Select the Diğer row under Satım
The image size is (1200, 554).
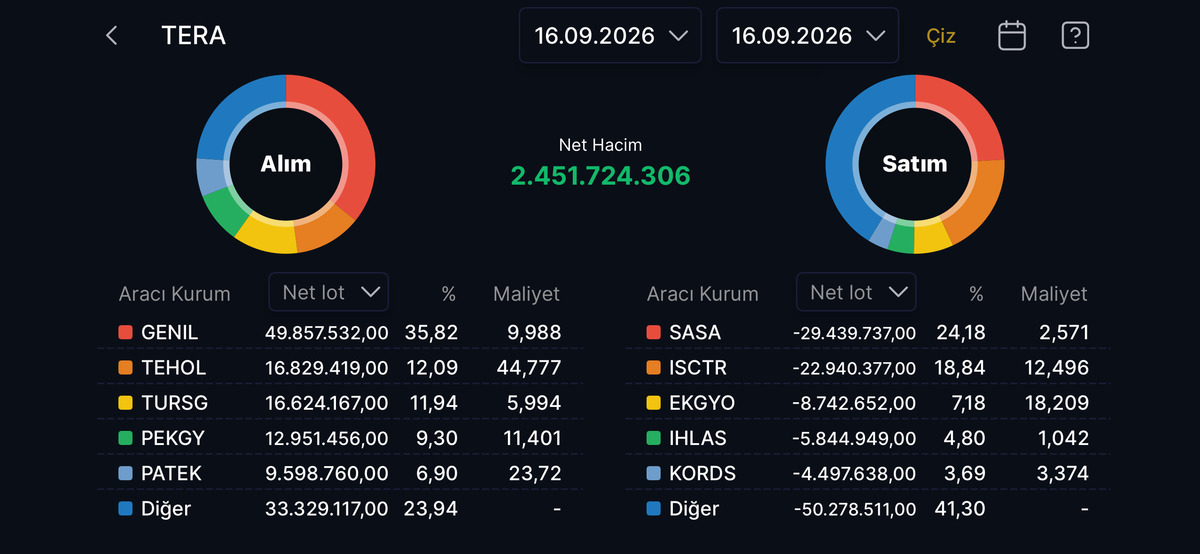[x=868, y=509]
